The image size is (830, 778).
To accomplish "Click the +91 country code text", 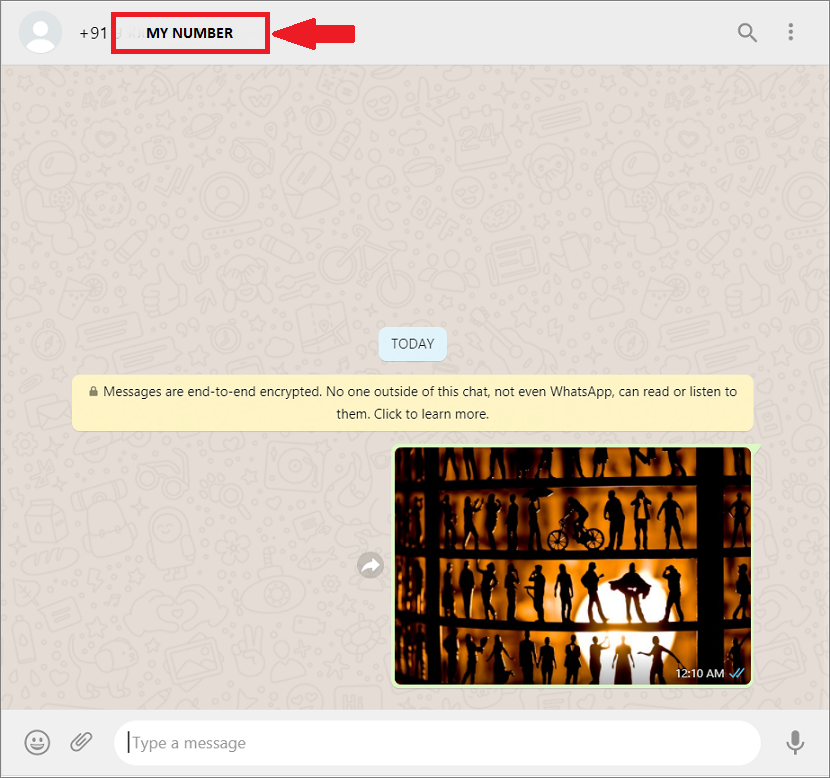I will click(x=93, y=33).
